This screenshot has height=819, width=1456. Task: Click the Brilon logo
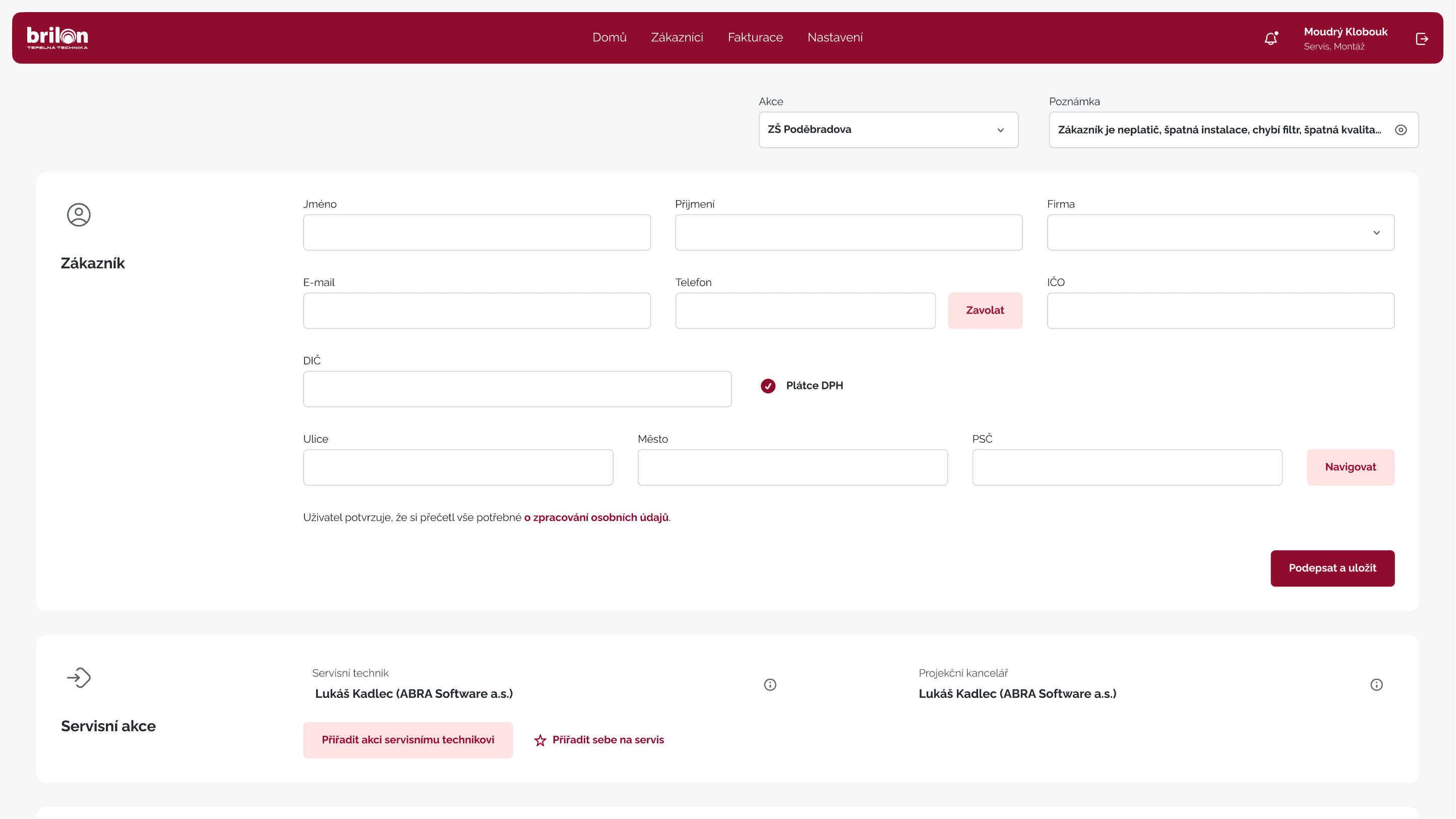point(57,37)
